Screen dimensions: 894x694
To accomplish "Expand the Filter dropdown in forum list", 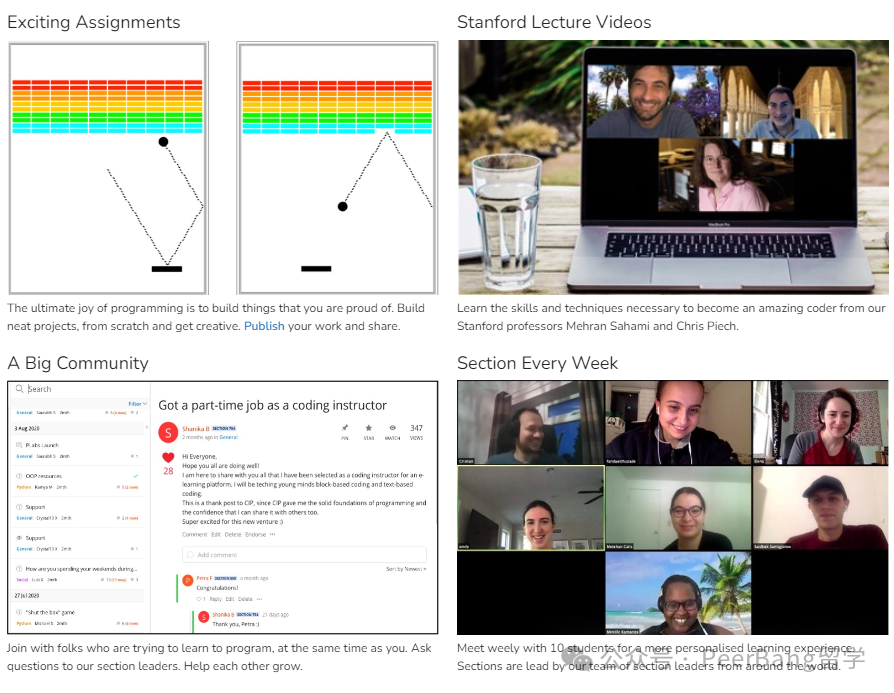I will pos(137,404).
